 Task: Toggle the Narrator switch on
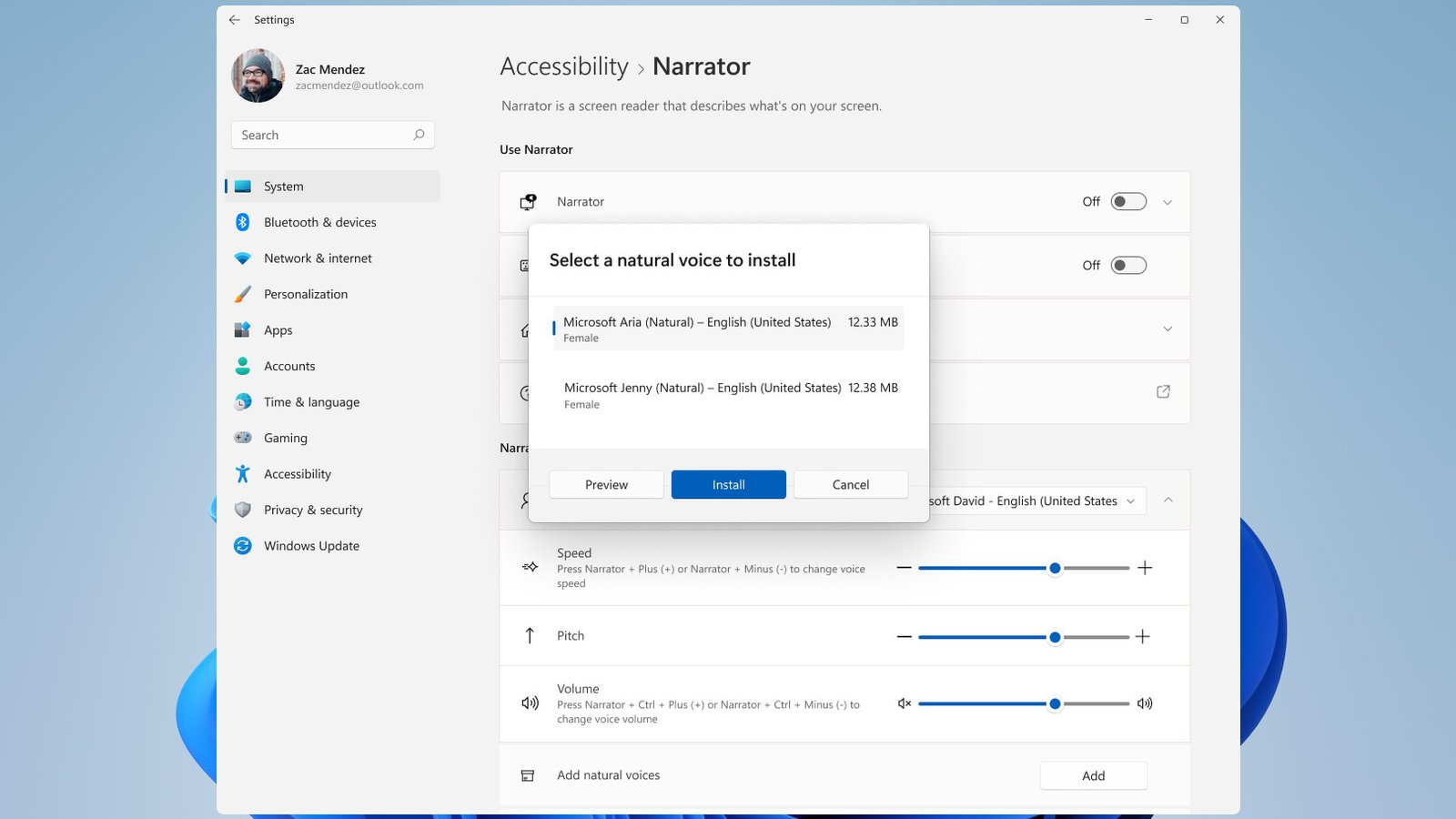1128,202
